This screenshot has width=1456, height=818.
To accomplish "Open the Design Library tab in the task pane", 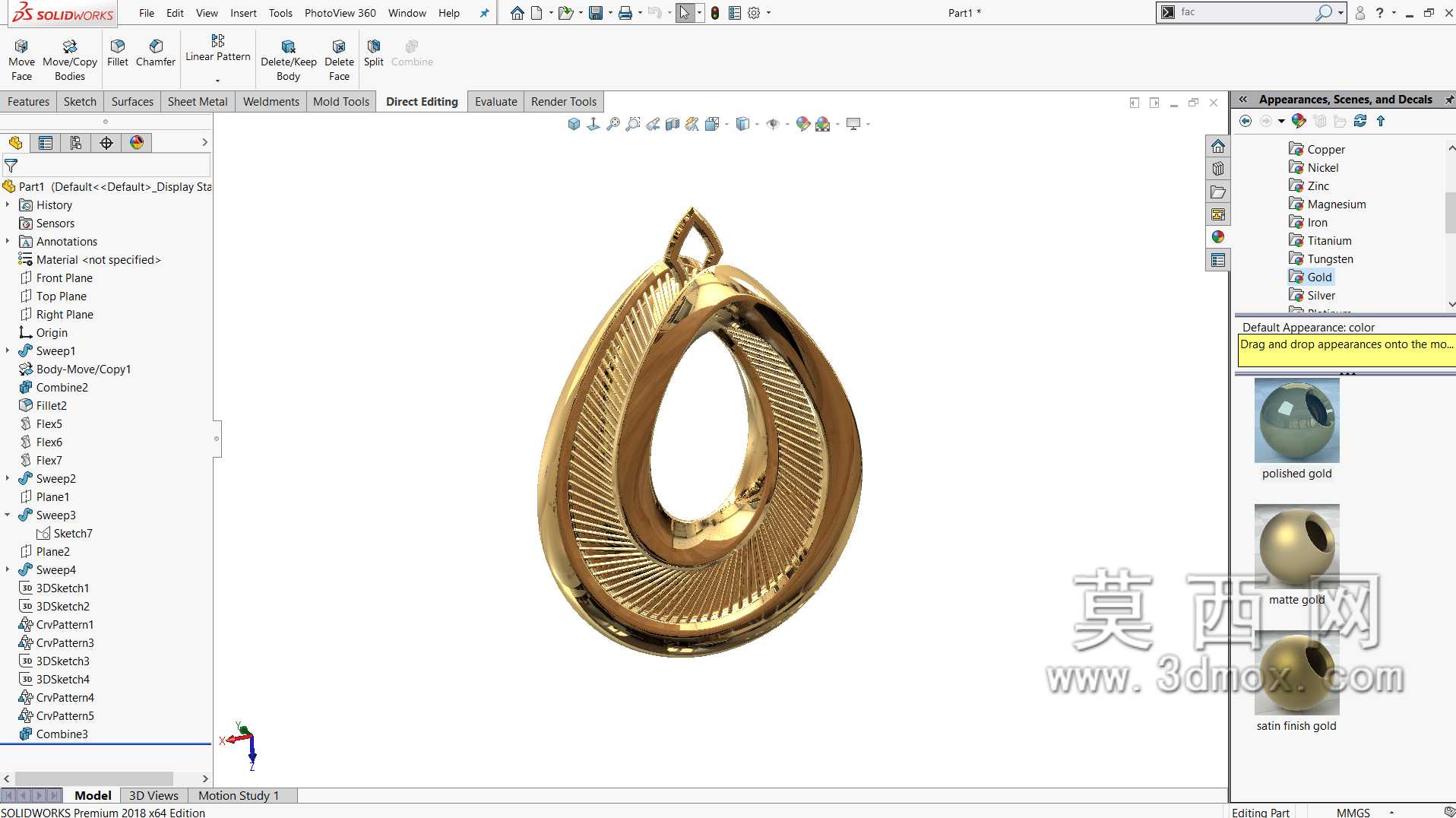I will pos(1218,169).
